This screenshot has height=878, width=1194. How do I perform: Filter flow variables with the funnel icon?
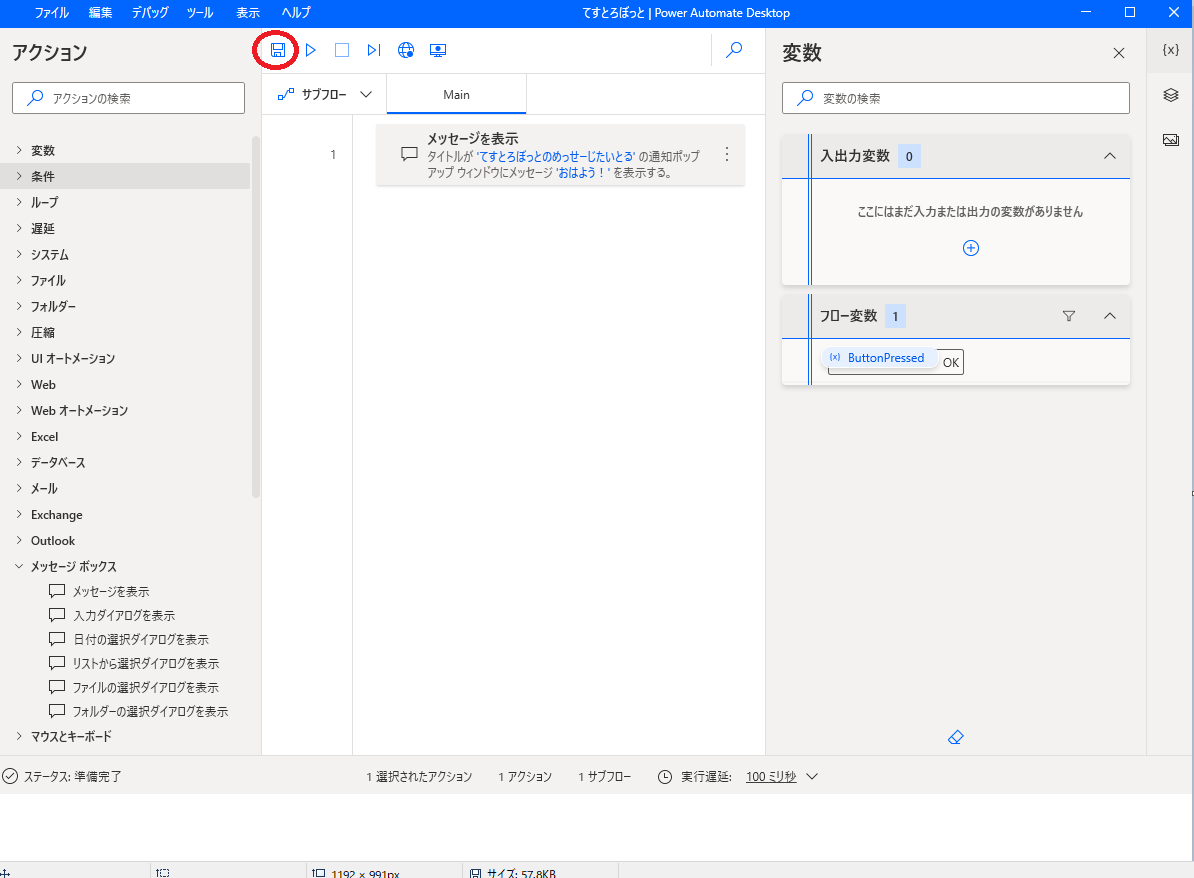click(x=1068, y=316)
